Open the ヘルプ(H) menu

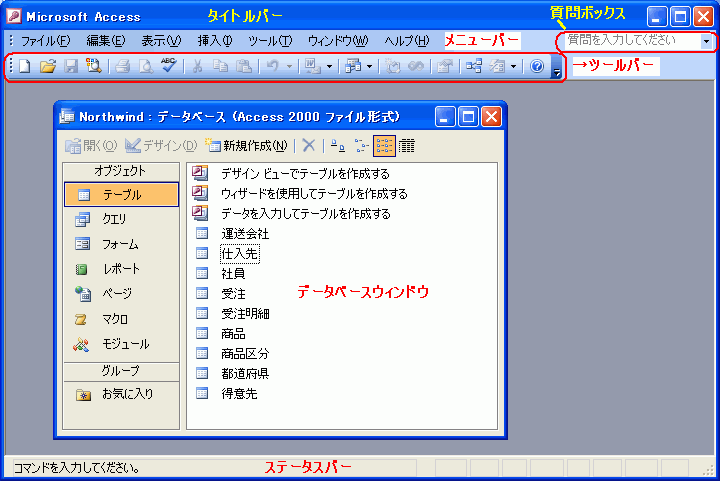(x=407, y=41)
